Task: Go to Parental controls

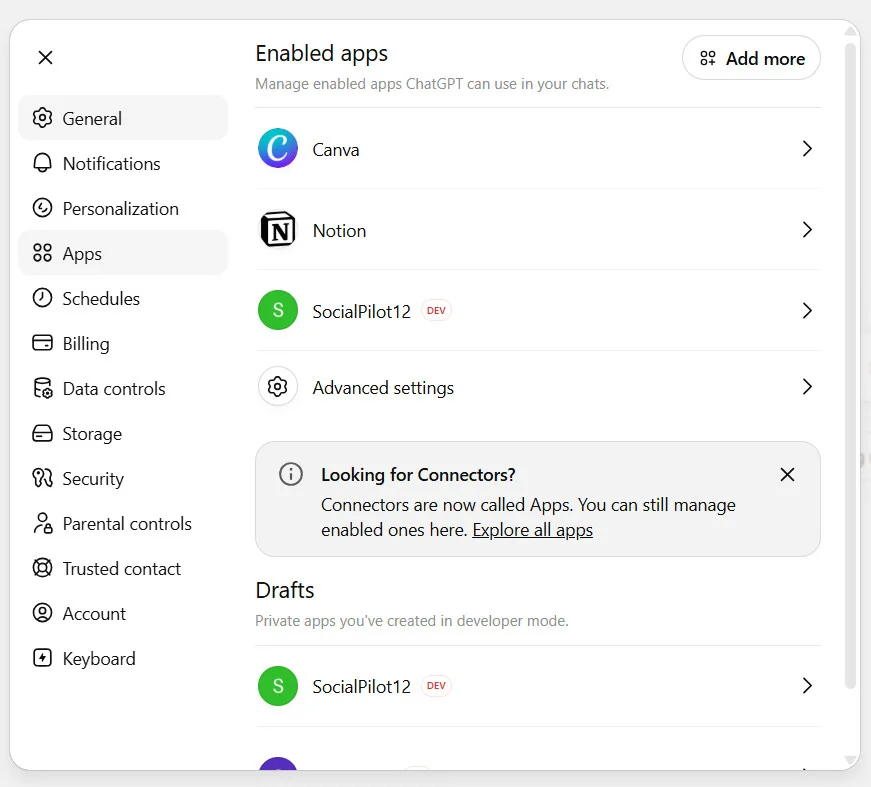Action: point(123,523)
